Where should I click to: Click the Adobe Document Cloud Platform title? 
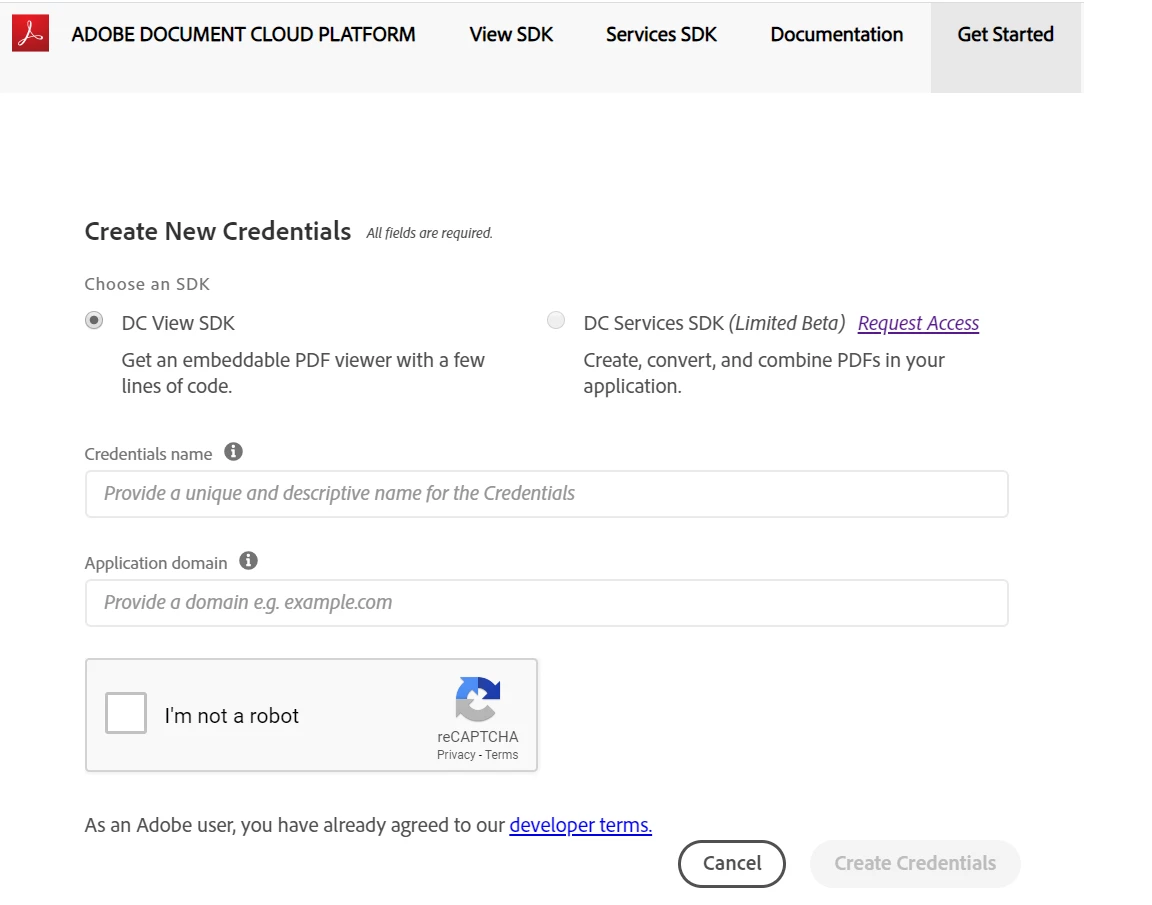click(243, 35)
